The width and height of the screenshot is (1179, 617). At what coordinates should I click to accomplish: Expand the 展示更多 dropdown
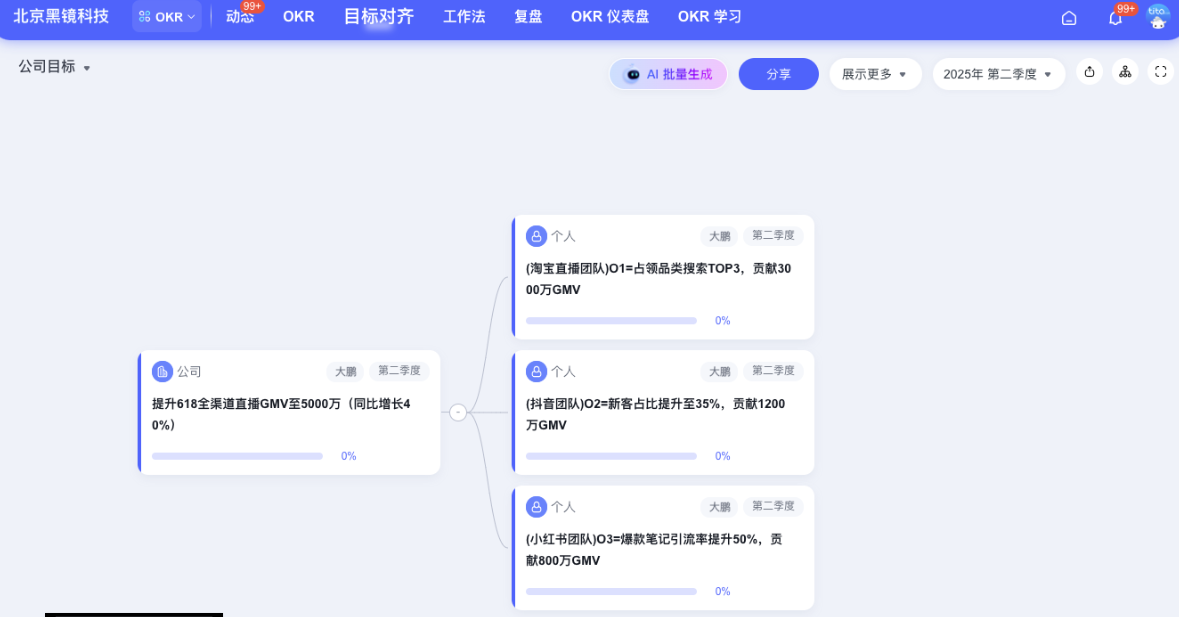click(874, 74)
